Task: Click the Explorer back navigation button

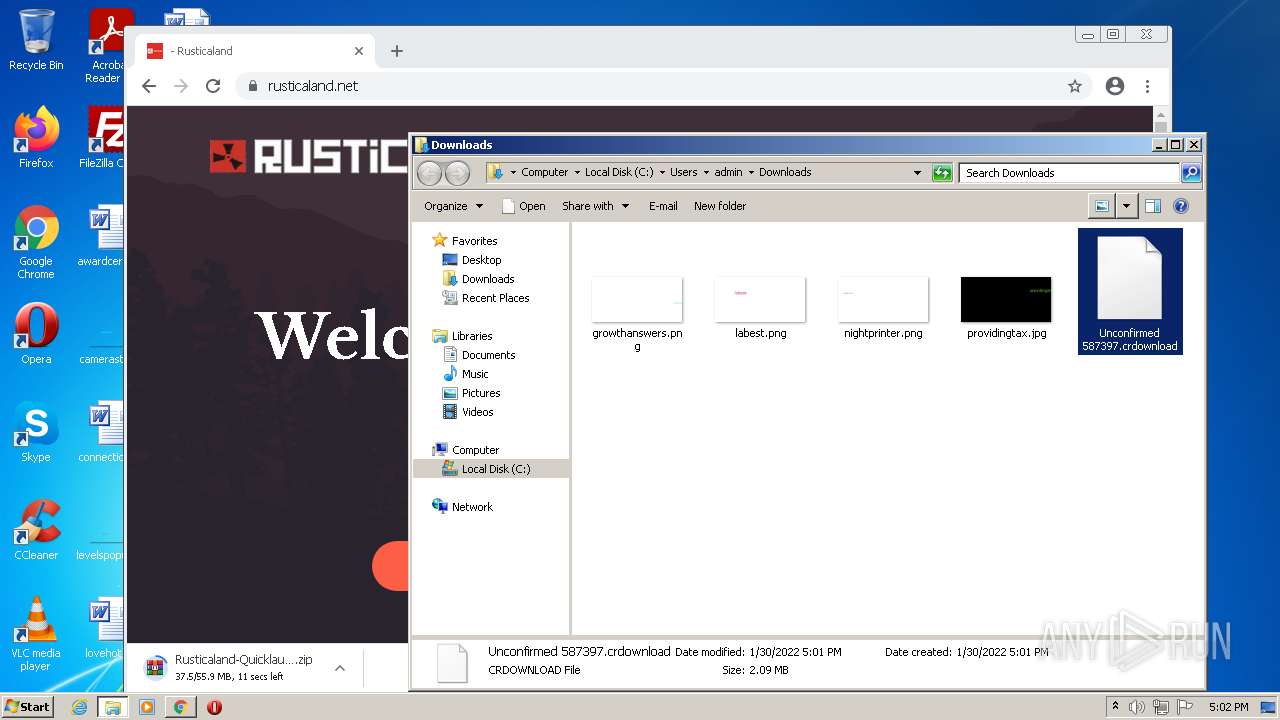Action: [x=429, y=173]
